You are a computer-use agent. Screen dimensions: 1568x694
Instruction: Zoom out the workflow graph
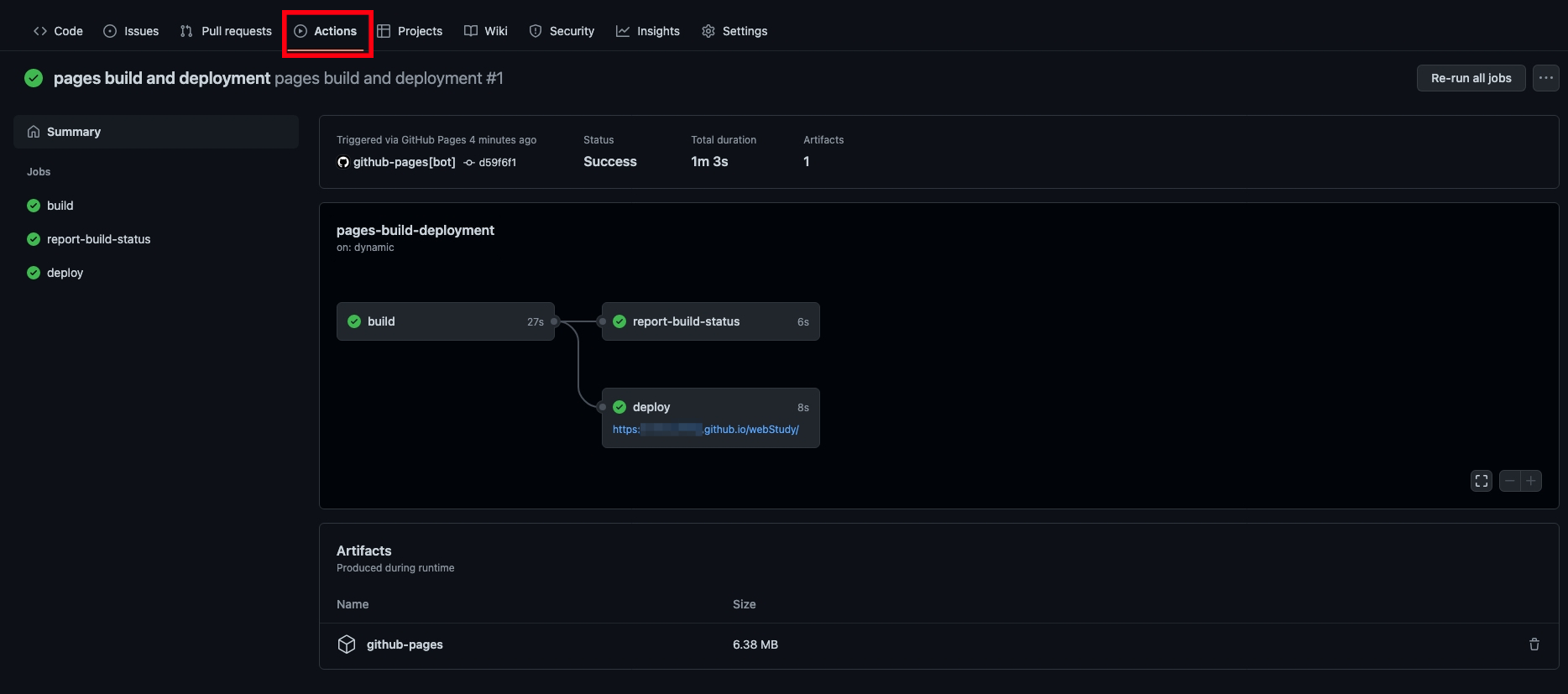coord(1510,481)
